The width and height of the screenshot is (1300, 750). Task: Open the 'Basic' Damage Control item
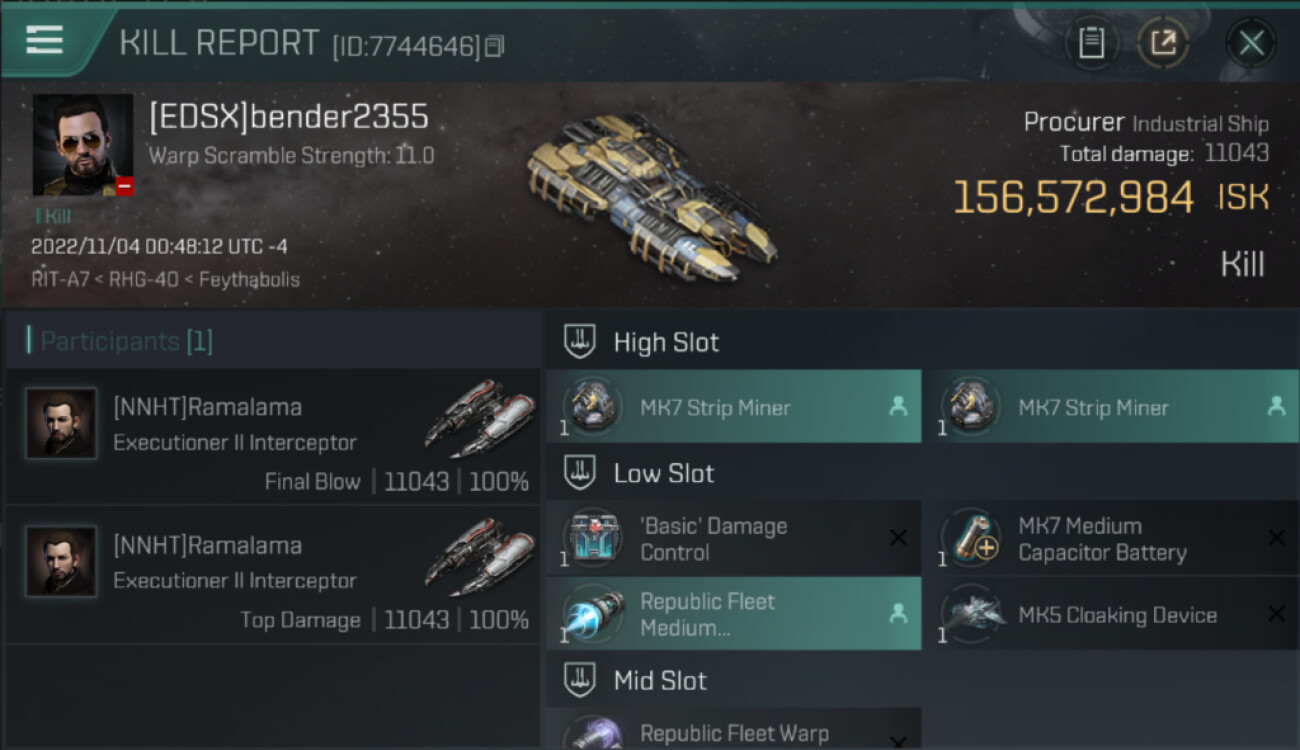[x=734, y=539]
